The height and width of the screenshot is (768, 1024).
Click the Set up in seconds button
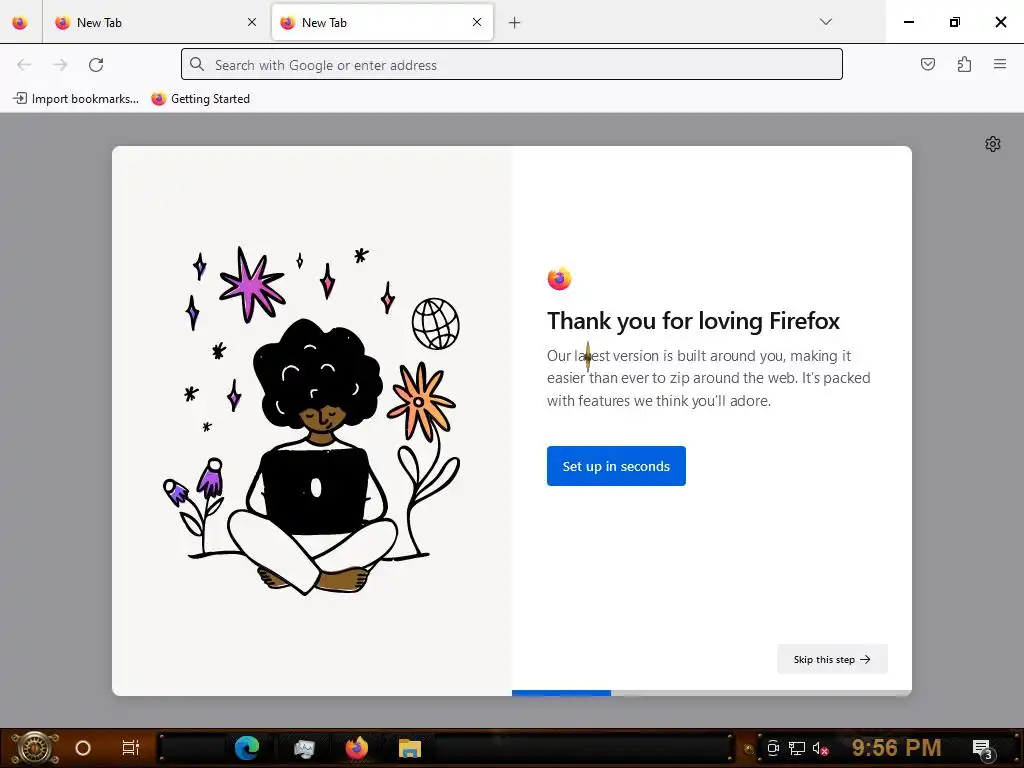point(616,466)
